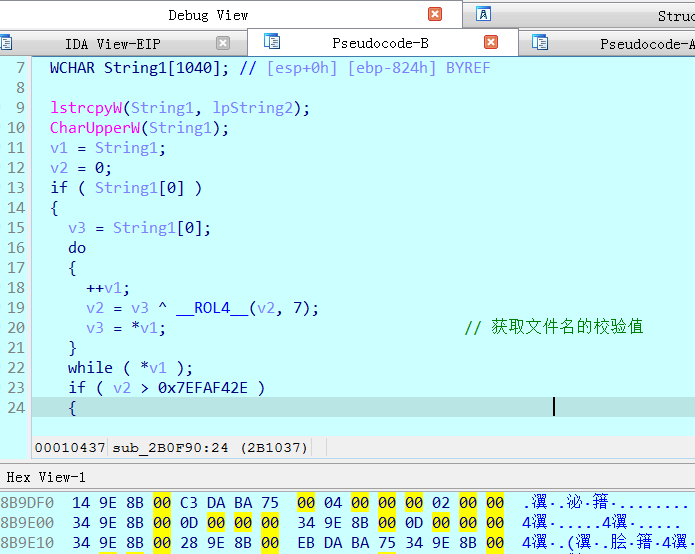
Task: Click the Pseudocode-B tab icon
Action: coord(271,43)
